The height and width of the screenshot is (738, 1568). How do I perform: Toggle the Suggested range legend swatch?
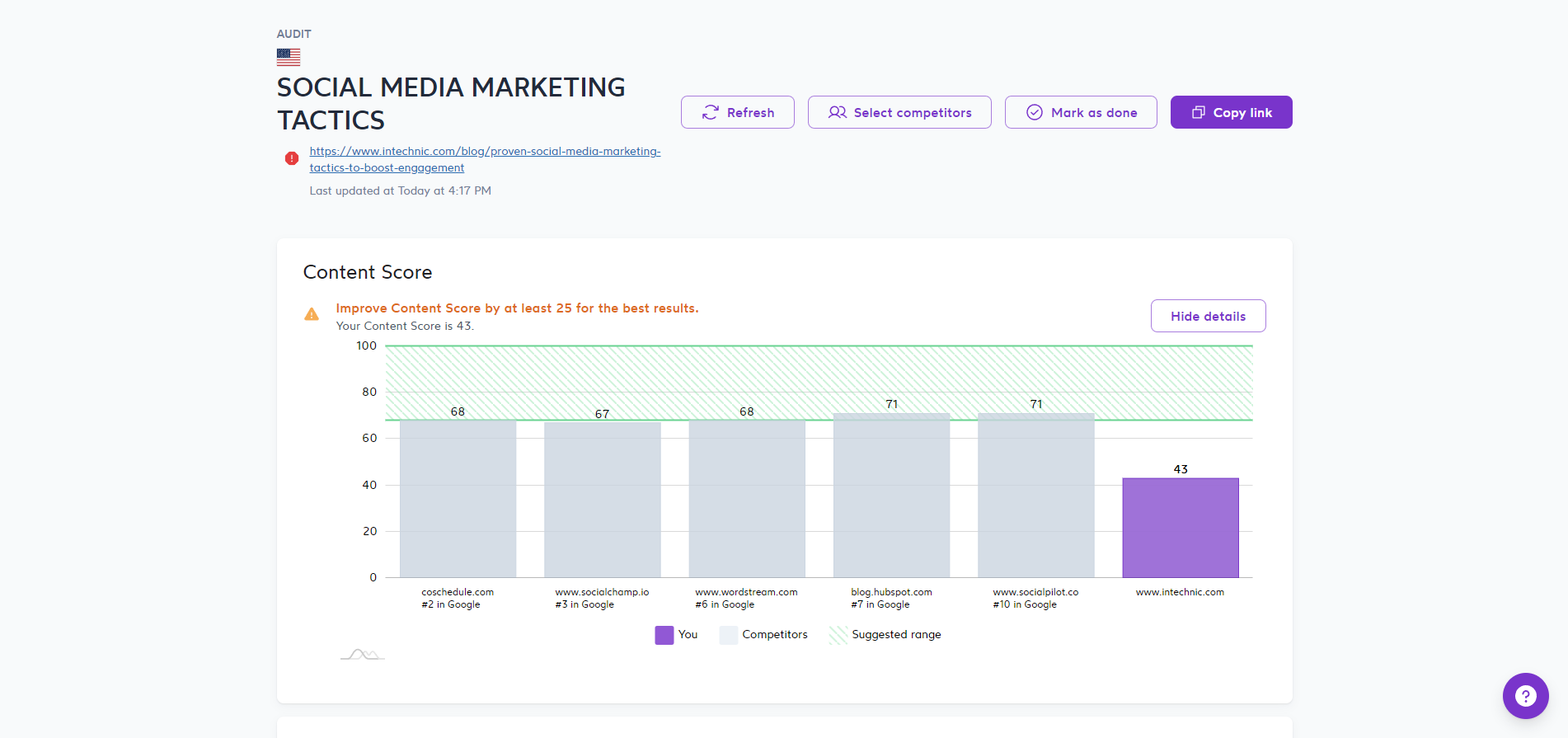click(838, 635)
